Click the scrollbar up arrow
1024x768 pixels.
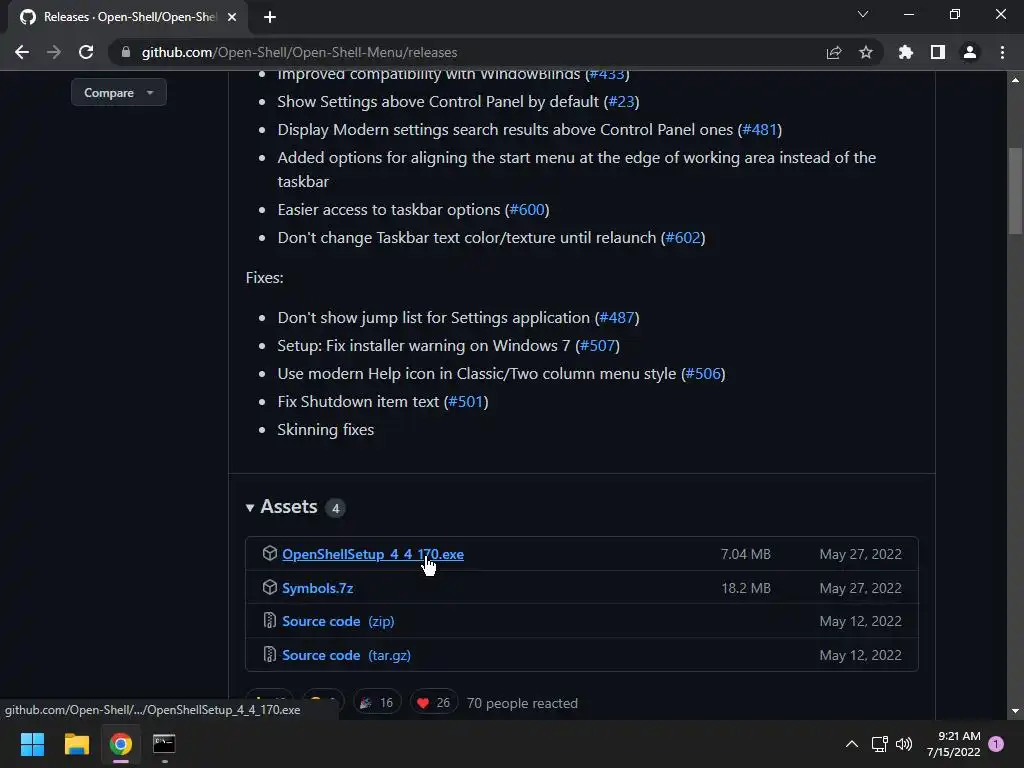pos(1015,80)
